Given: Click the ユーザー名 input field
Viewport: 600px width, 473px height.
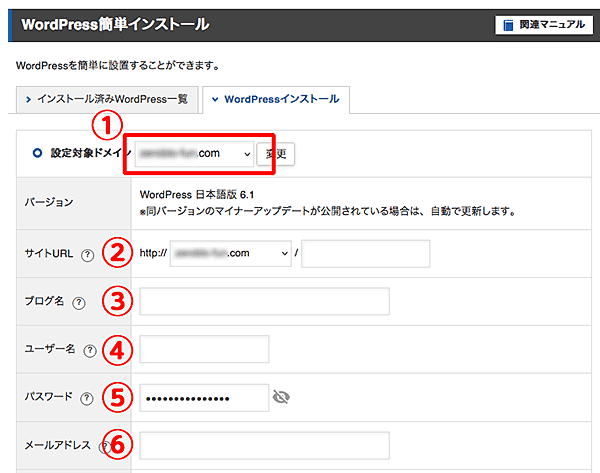Looking at the screenshot, I should (x=204, y=349).
